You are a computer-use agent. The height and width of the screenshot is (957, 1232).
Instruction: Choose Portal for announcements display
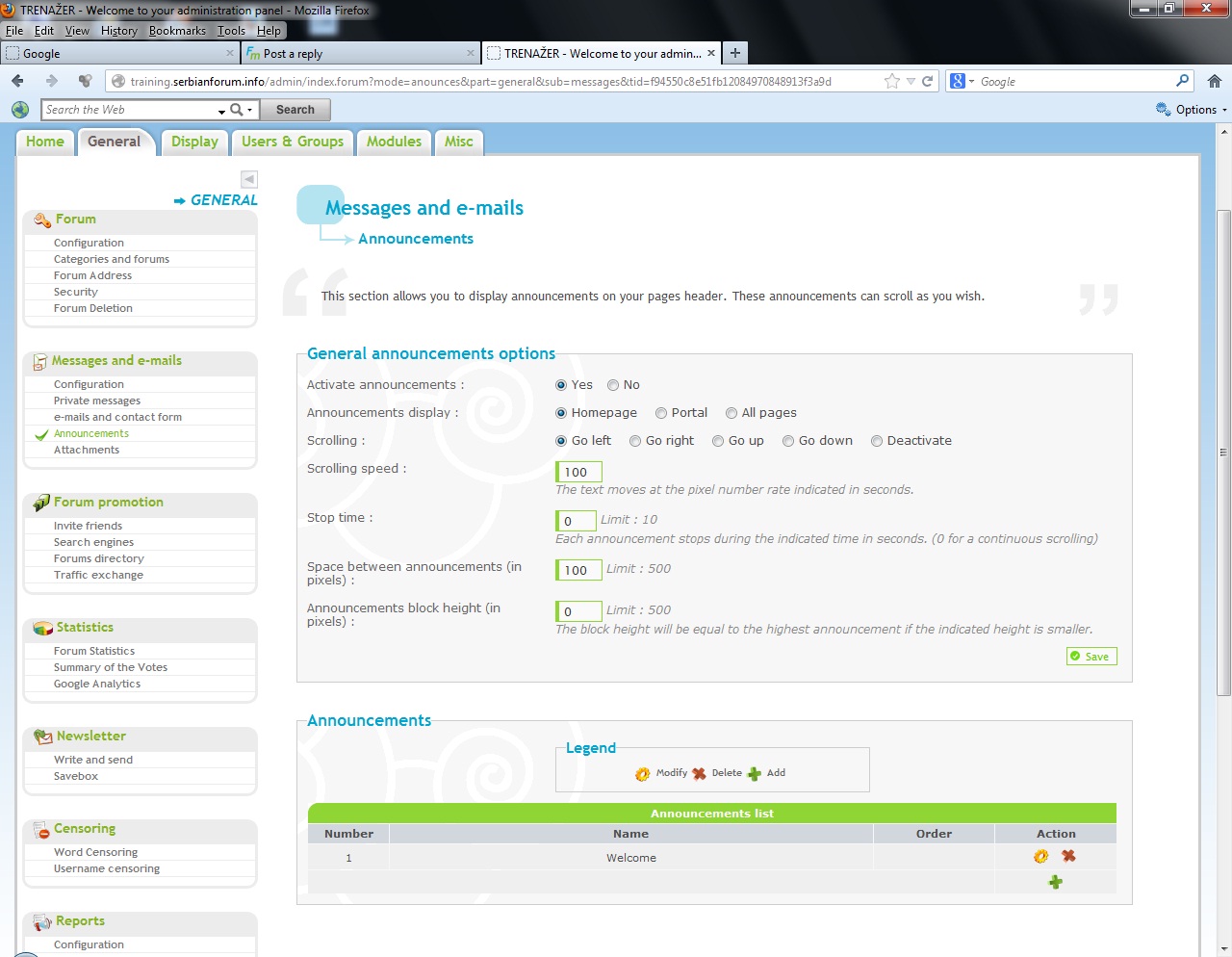pos(661,413)
